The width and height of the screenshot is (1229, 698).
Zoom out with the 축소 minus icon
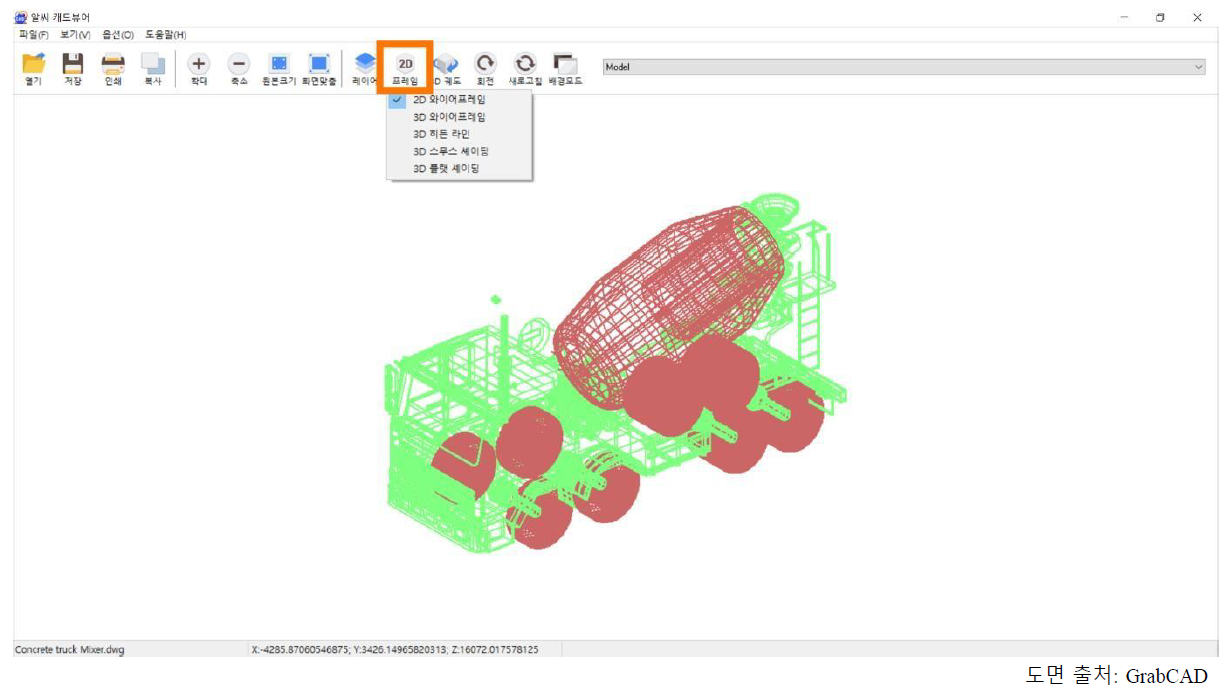coord(239,63)
